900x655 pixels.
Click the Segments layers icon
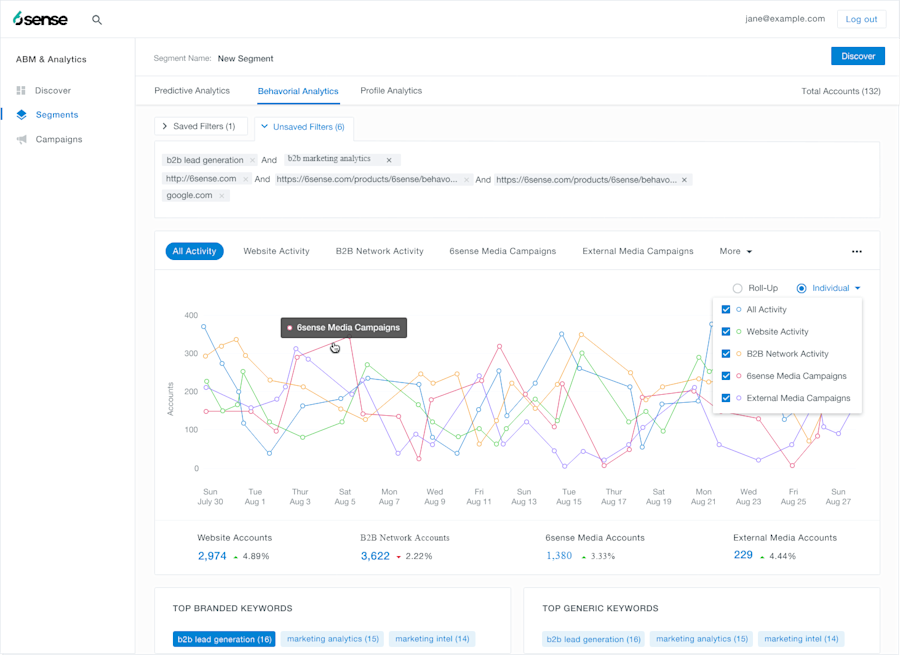pos(21,114)
